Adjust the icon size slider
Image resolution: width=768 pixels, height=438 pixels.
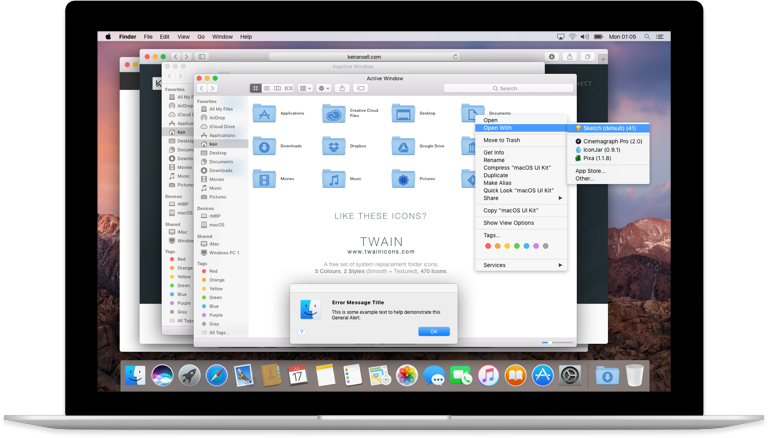(557, 342)
